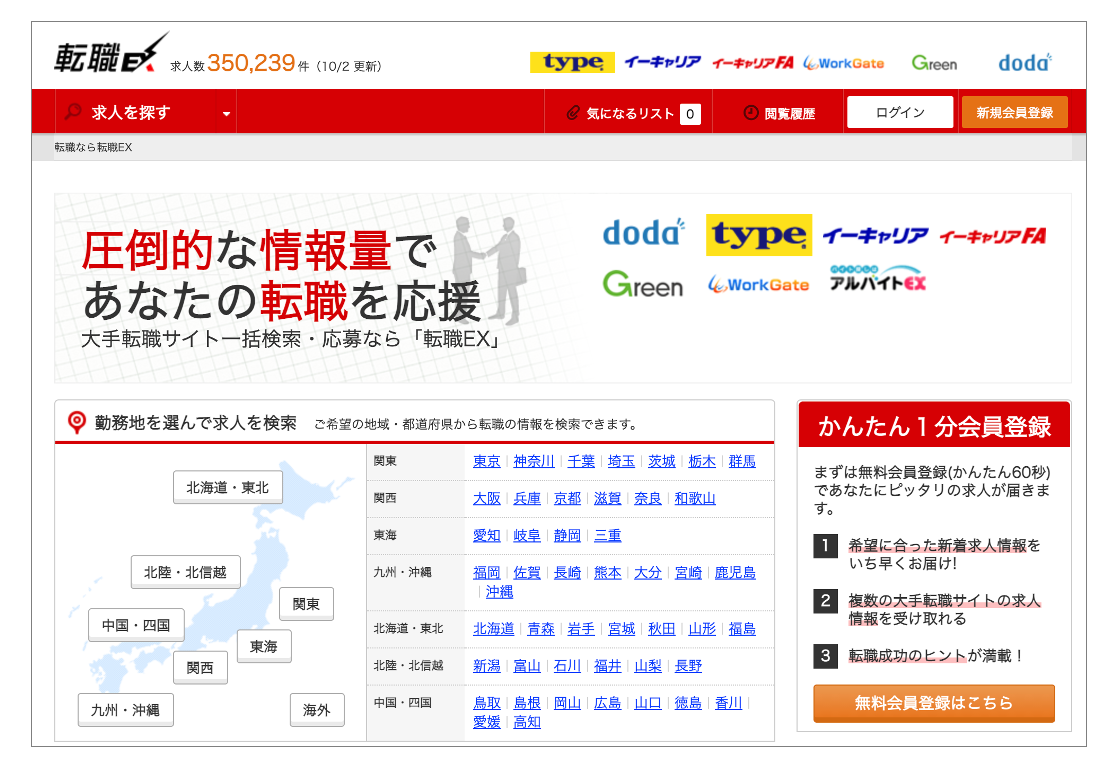Click the 北陸・北信越 row label in table

tap(409, 666)
